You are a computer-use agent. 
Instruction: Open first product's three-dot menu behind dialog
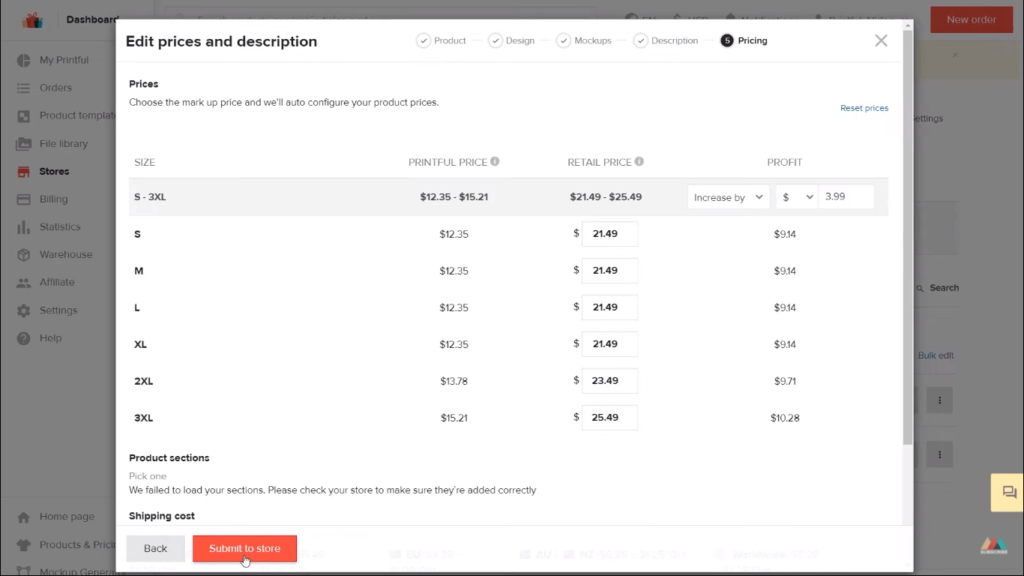point(940,400)
